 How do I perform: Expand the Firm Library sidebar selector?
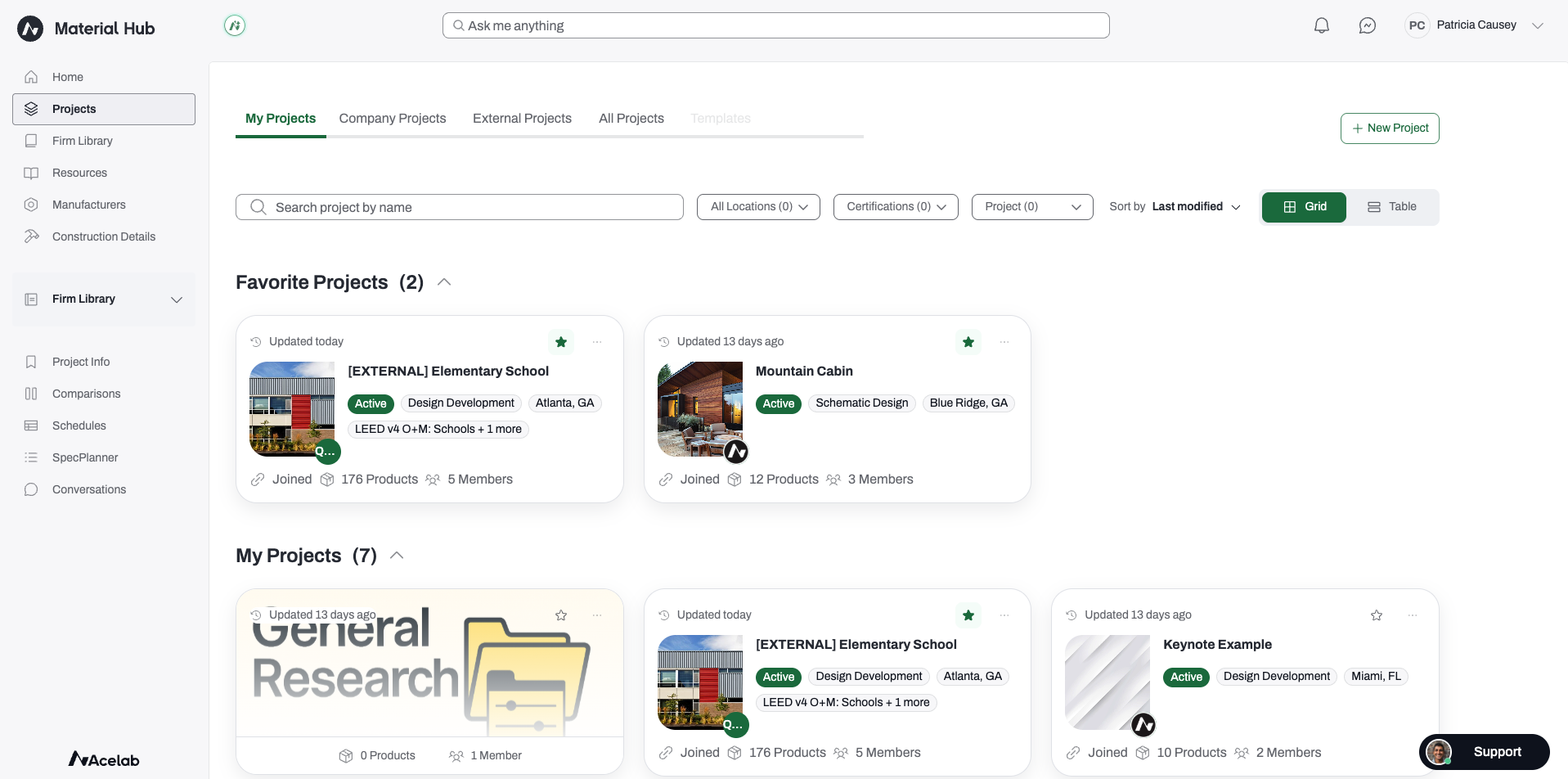pos(104,299)
